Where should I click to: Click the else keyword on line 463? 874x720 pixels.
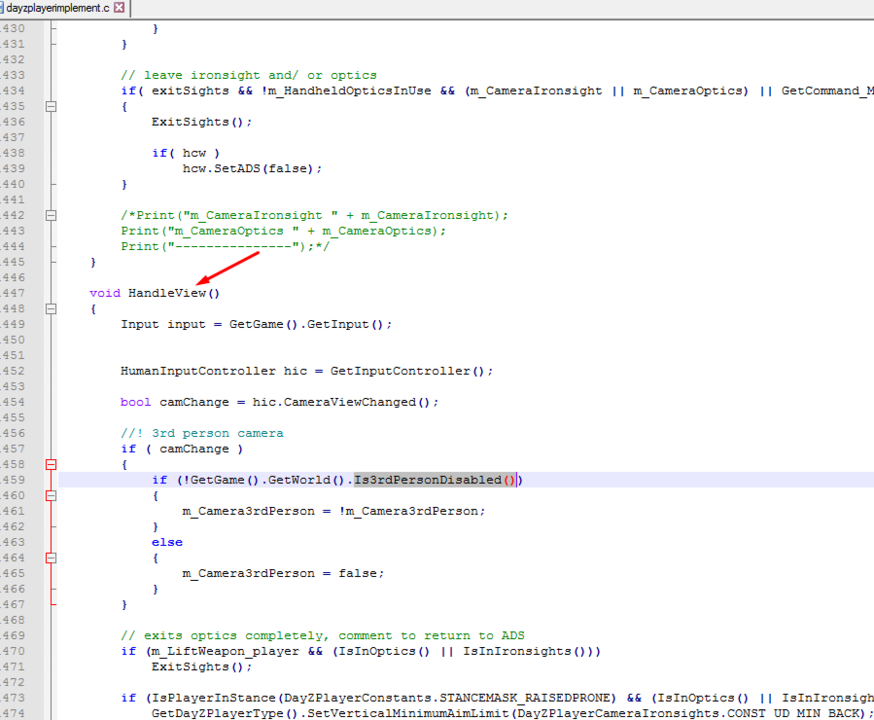167,542
